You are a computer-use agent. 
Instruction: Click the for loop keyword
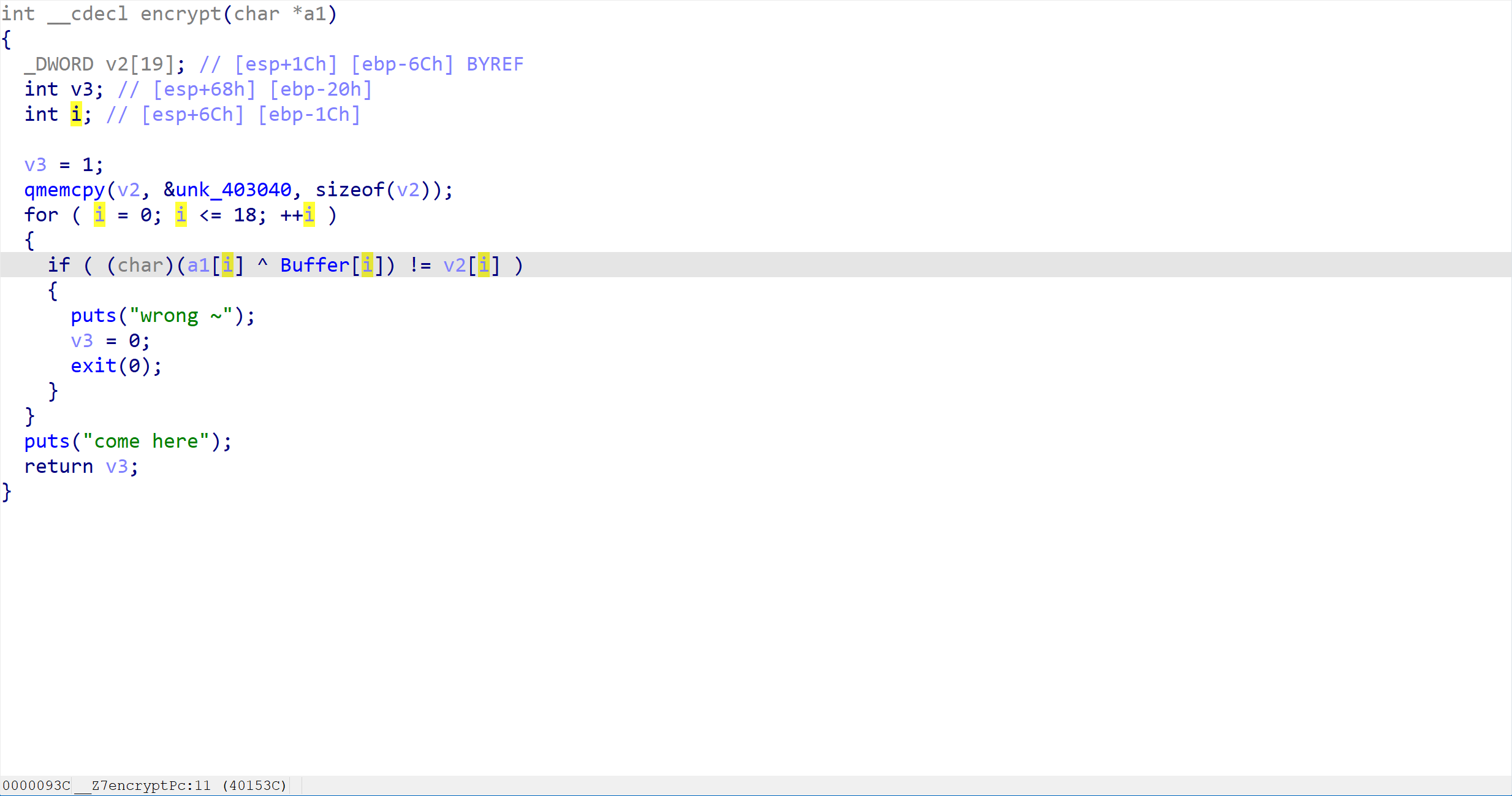point(41,215)
